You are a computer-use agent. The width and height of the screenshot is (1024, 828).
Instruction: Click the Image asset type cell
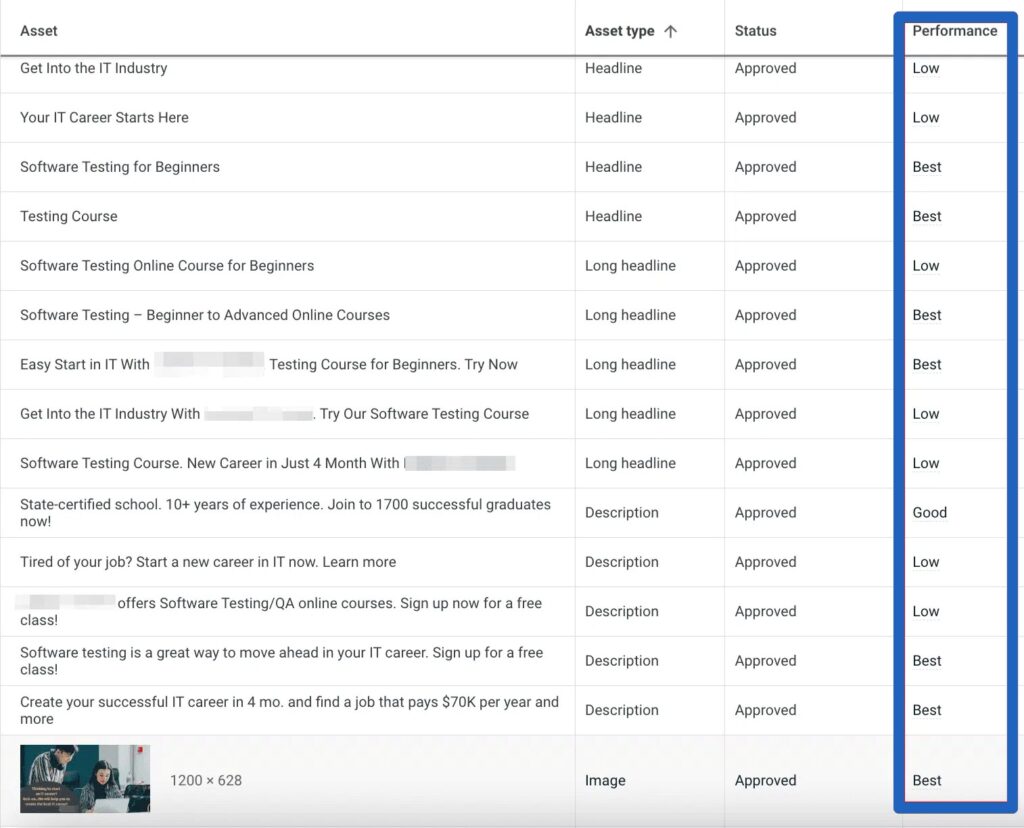[x=605, y=780]
